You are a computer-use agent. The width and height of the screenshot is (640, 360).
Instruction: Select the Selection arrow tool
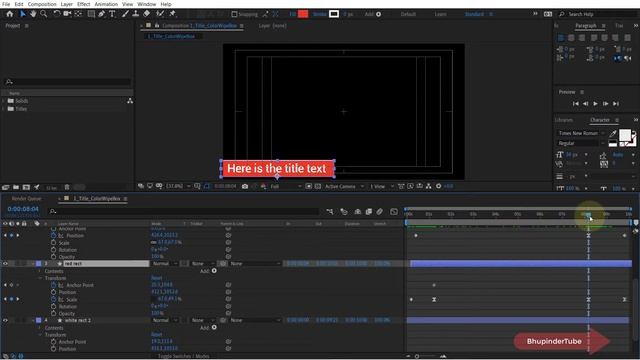(x=23, y=14)
